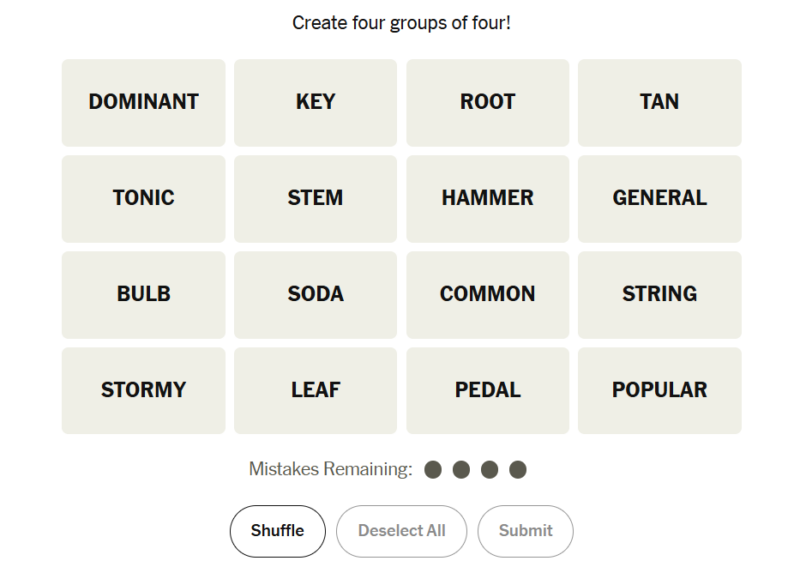Tap the PEDAL tile

point(487,390)
